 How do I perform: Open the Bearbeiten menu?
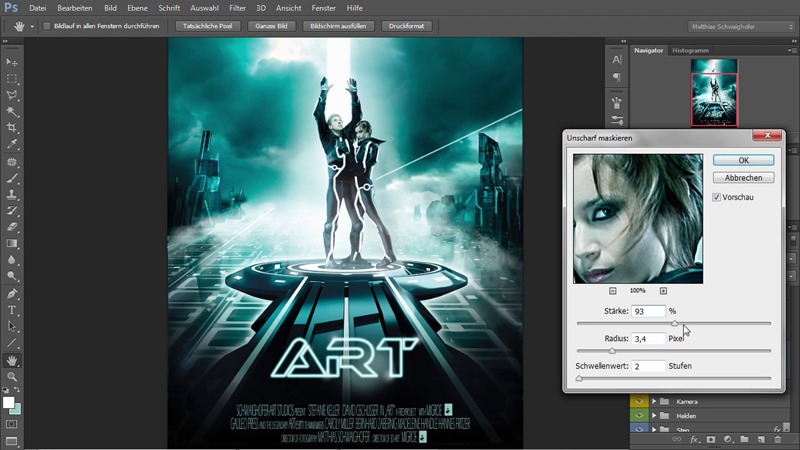[74, 8]
